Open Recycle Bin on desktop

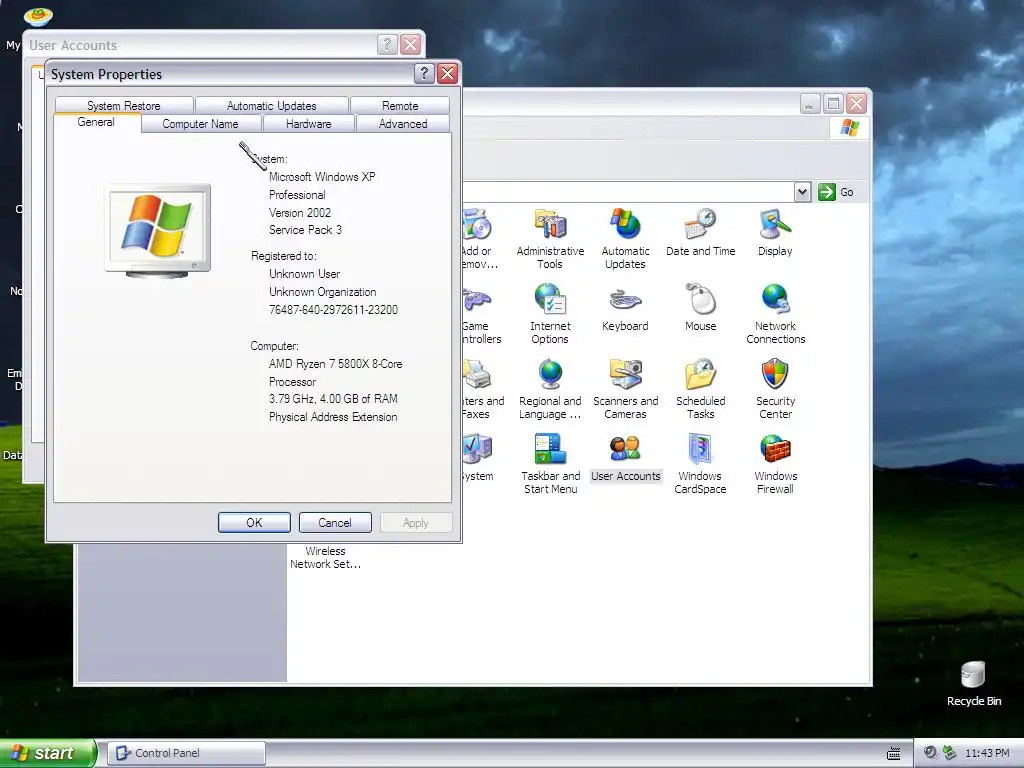coord(973,684)
